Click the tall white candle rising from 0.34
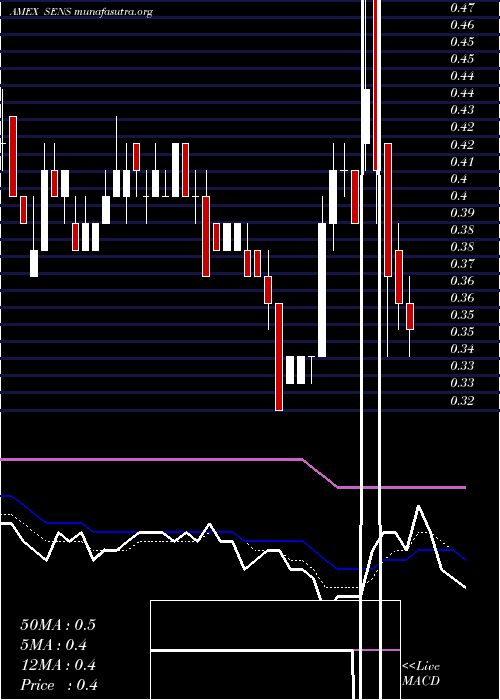 (322, 290)
